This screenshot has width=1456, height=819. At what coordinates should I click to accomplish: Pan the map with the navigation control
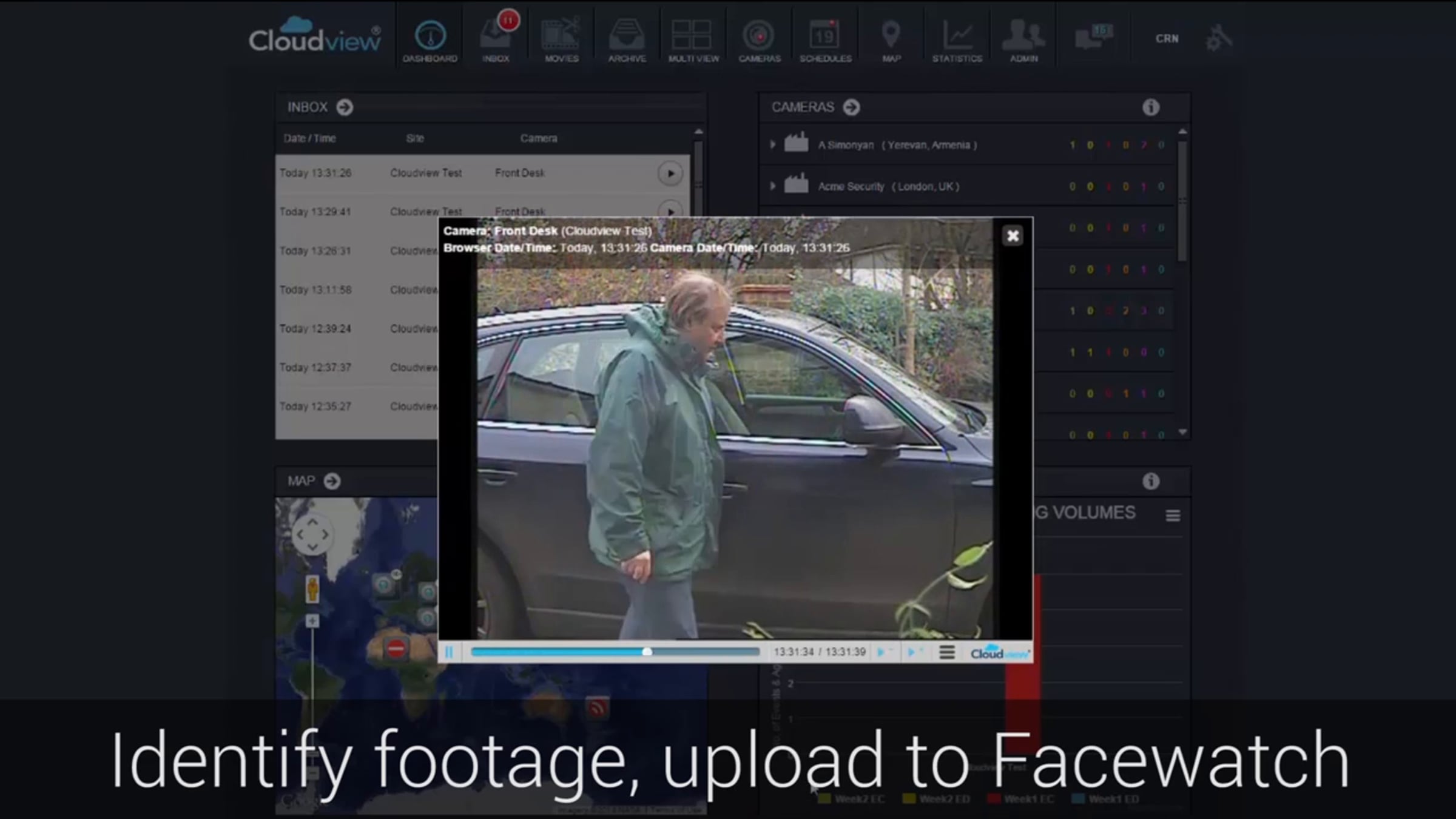312,534
